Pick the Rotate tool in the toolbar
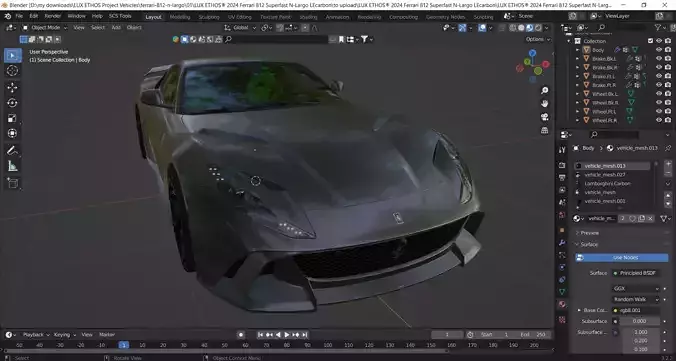 (13, 103)
